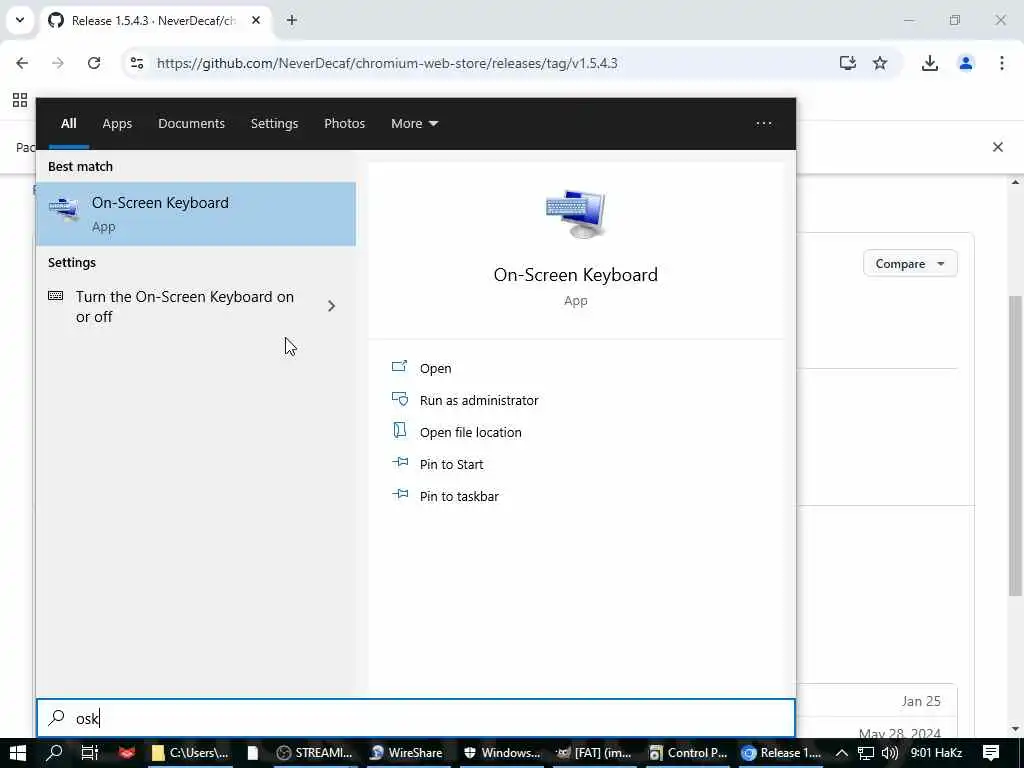Switch to [FAT] GIMP taskbar window
Screen dimensions: 1024x768
click(x=594, y=752)
